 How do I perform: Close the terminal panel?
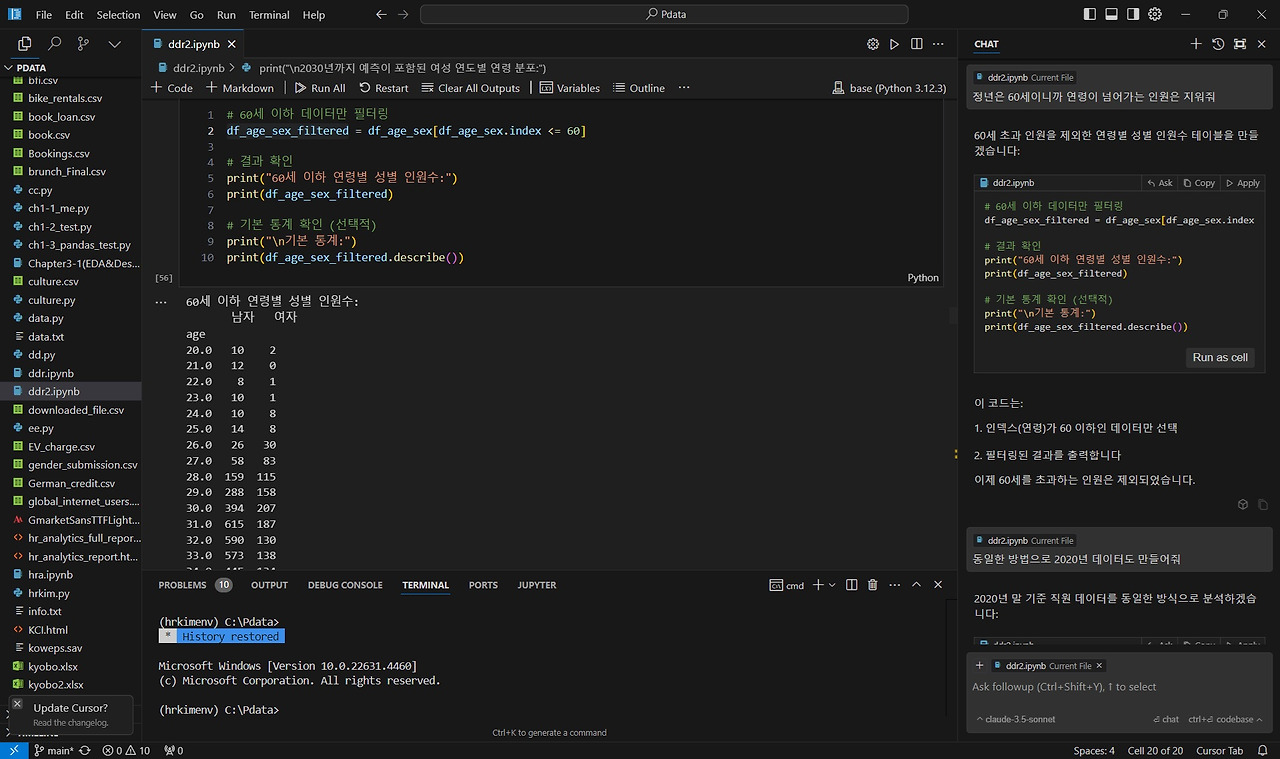click(938, 585)
